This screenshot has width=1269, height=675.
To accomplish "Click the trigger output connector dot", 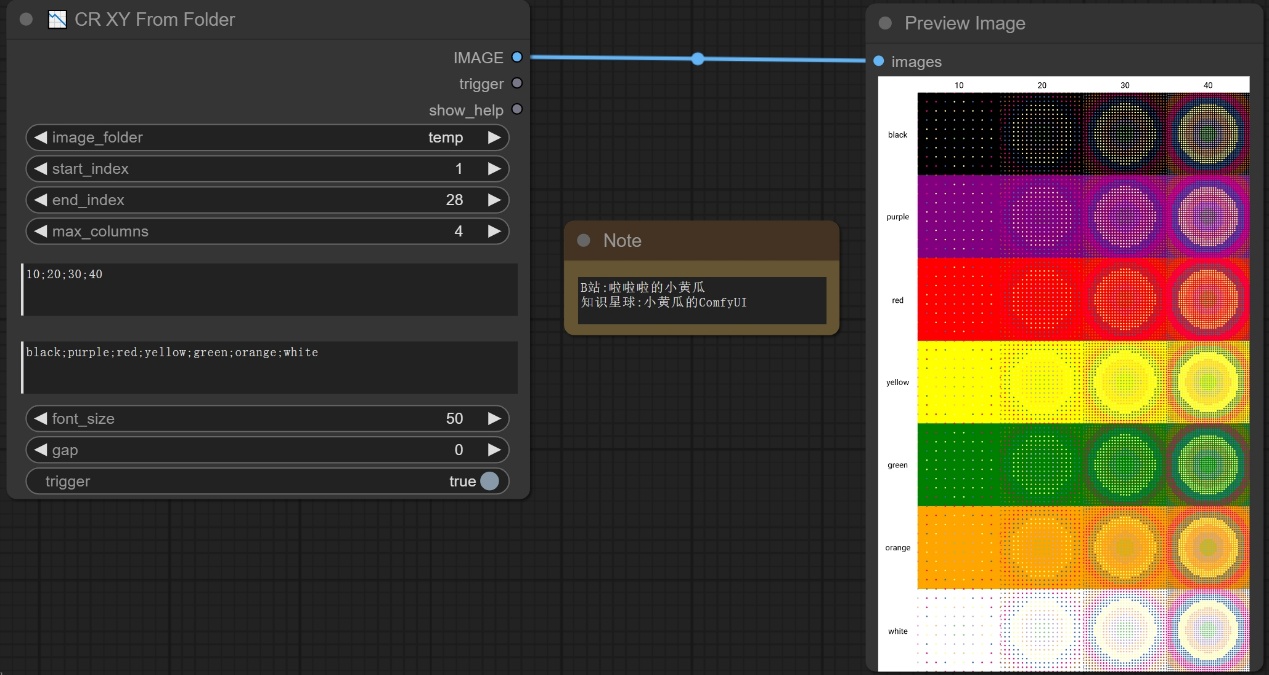I will pyautogui.click(x=517, y=84).
